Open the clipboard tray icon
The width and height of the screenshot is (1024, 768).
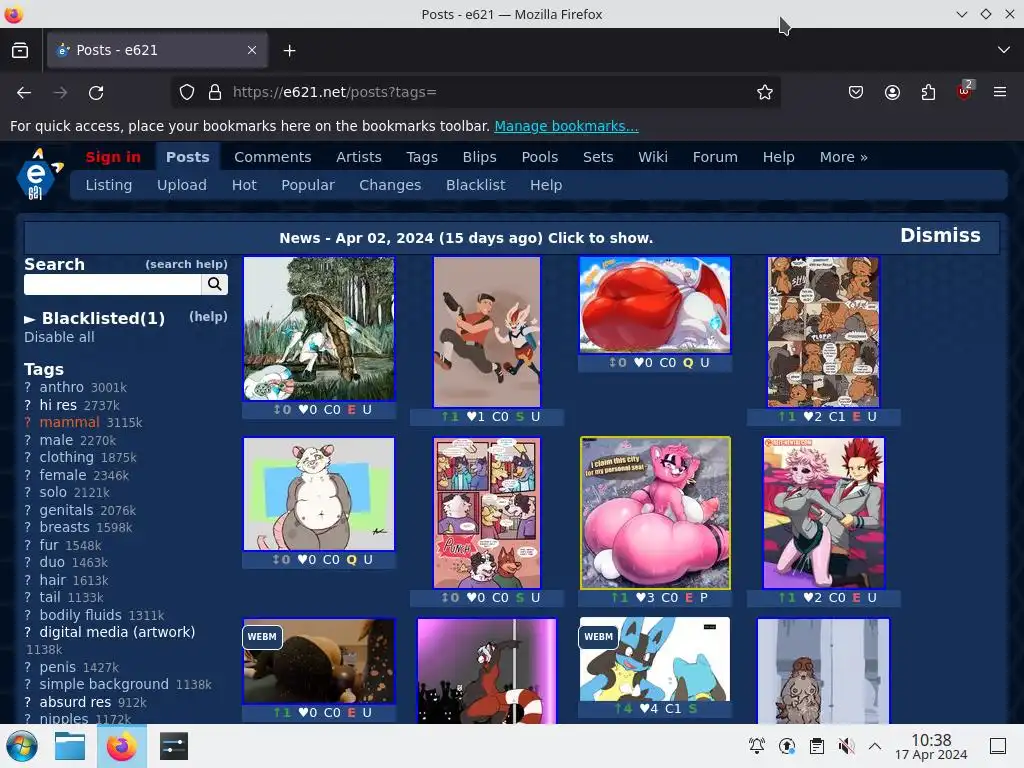[x=816, y=746]
